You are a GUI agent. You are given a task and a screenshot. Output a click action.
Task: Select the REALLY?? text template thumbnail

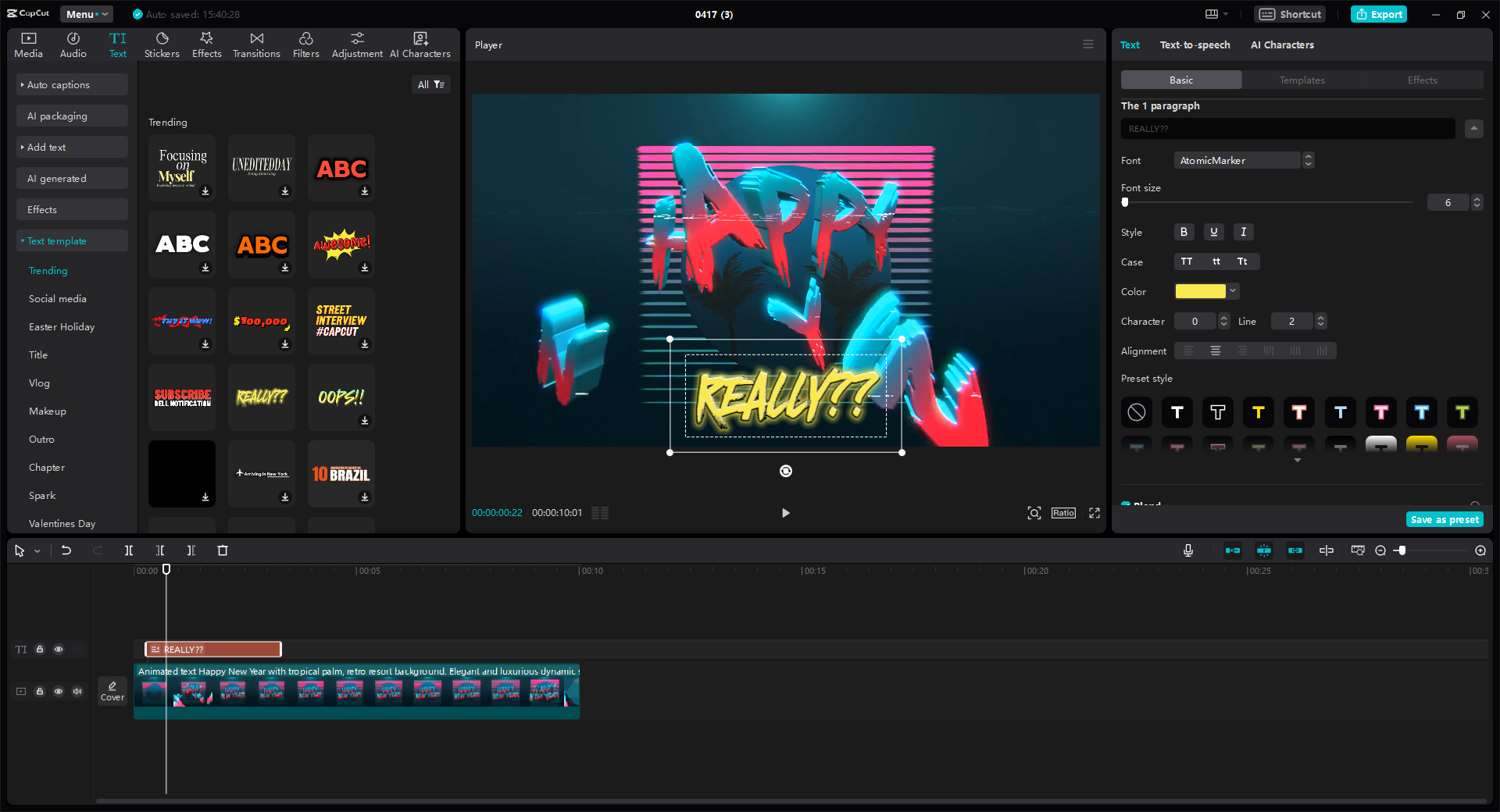tap(261, 397)
